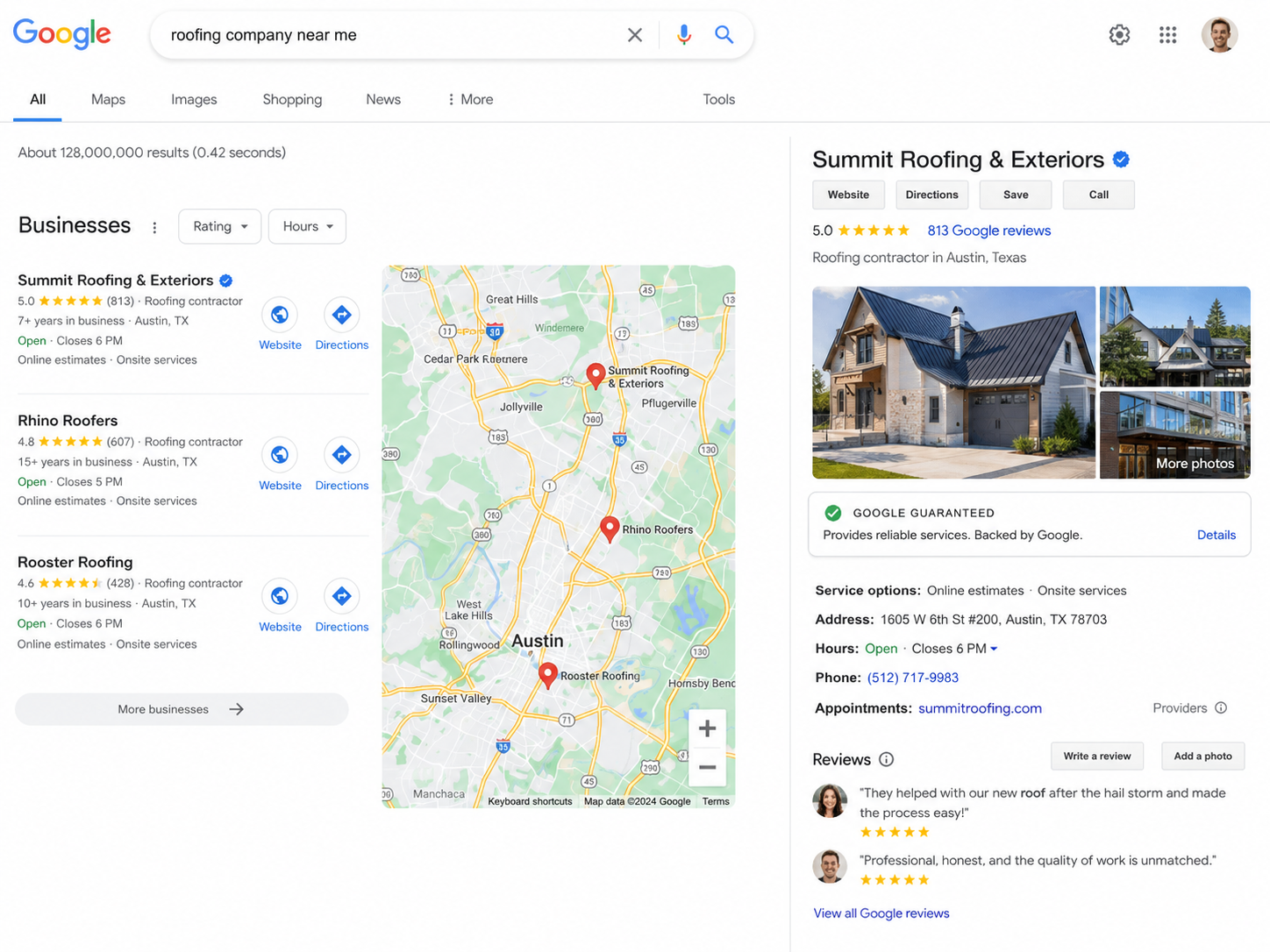Switch to the News tab

click(x=383, y=99)
